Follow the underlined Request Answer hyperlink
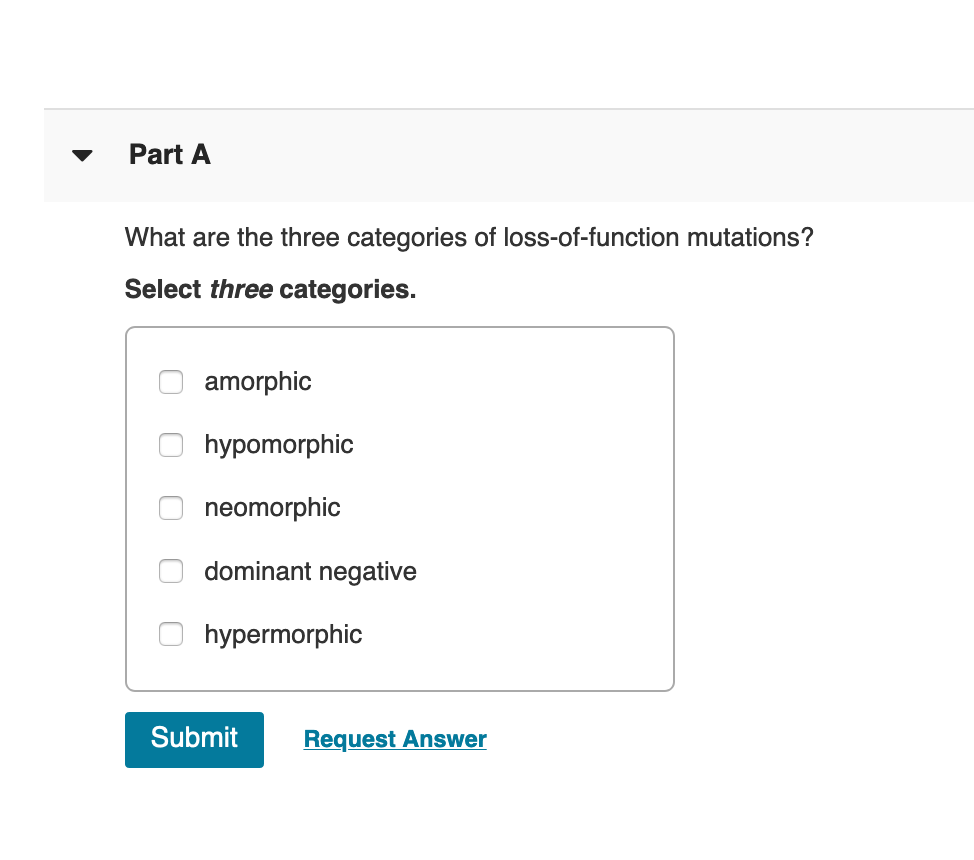The height and width of the screenshot is (860, 974). pos(394,738)
